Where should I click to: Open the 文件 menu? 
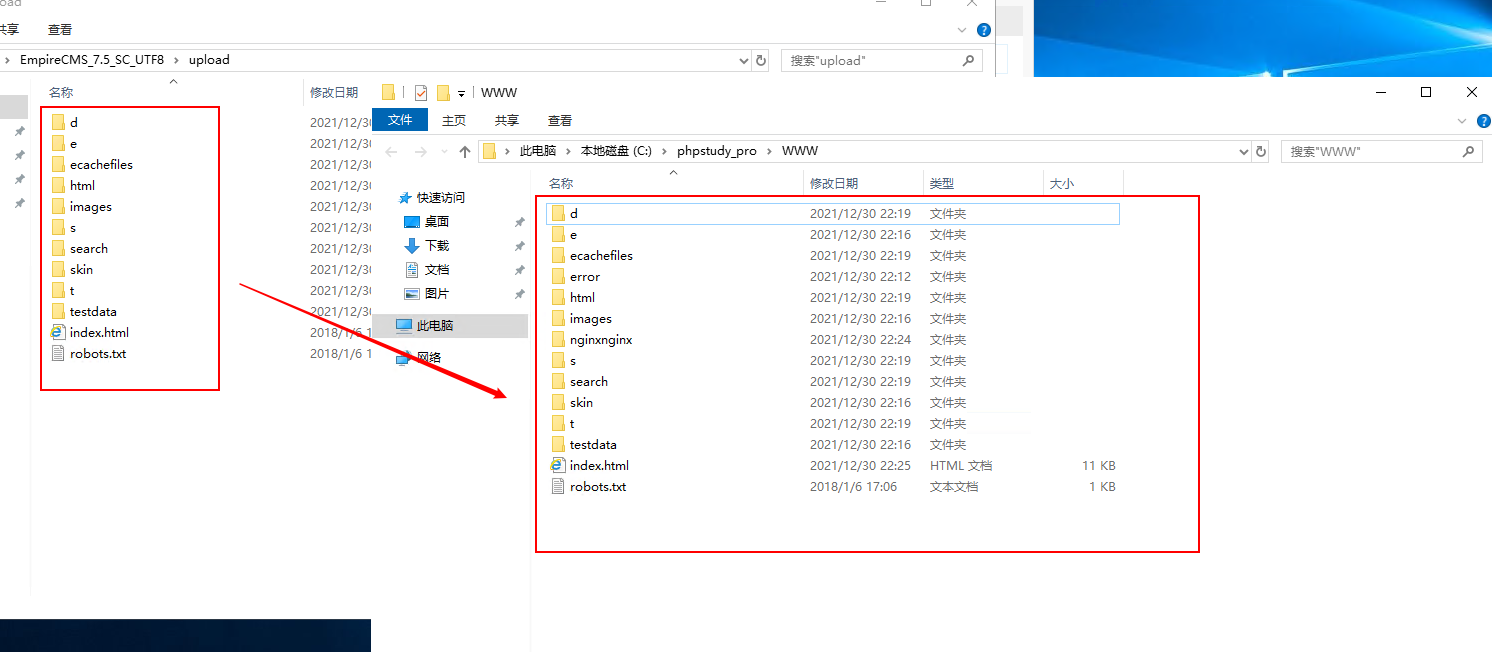[x=400, y=119]
